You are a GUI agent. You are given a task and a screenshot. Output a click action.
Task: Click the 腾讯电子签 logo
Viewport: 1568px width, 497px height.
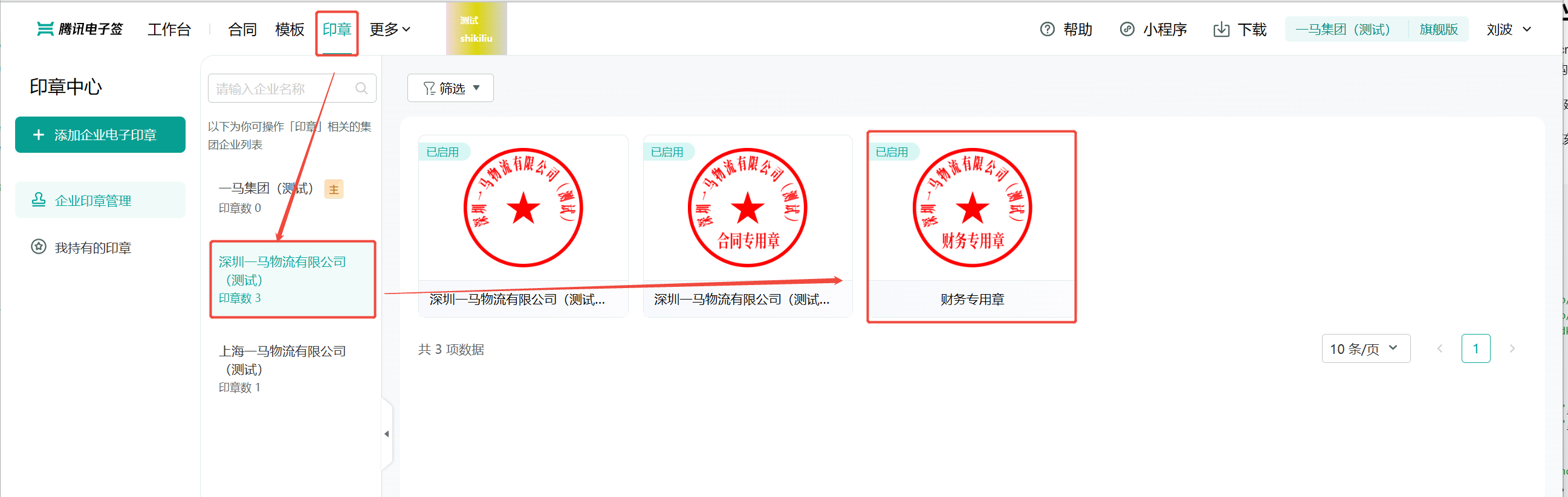[x=80, y=29]
